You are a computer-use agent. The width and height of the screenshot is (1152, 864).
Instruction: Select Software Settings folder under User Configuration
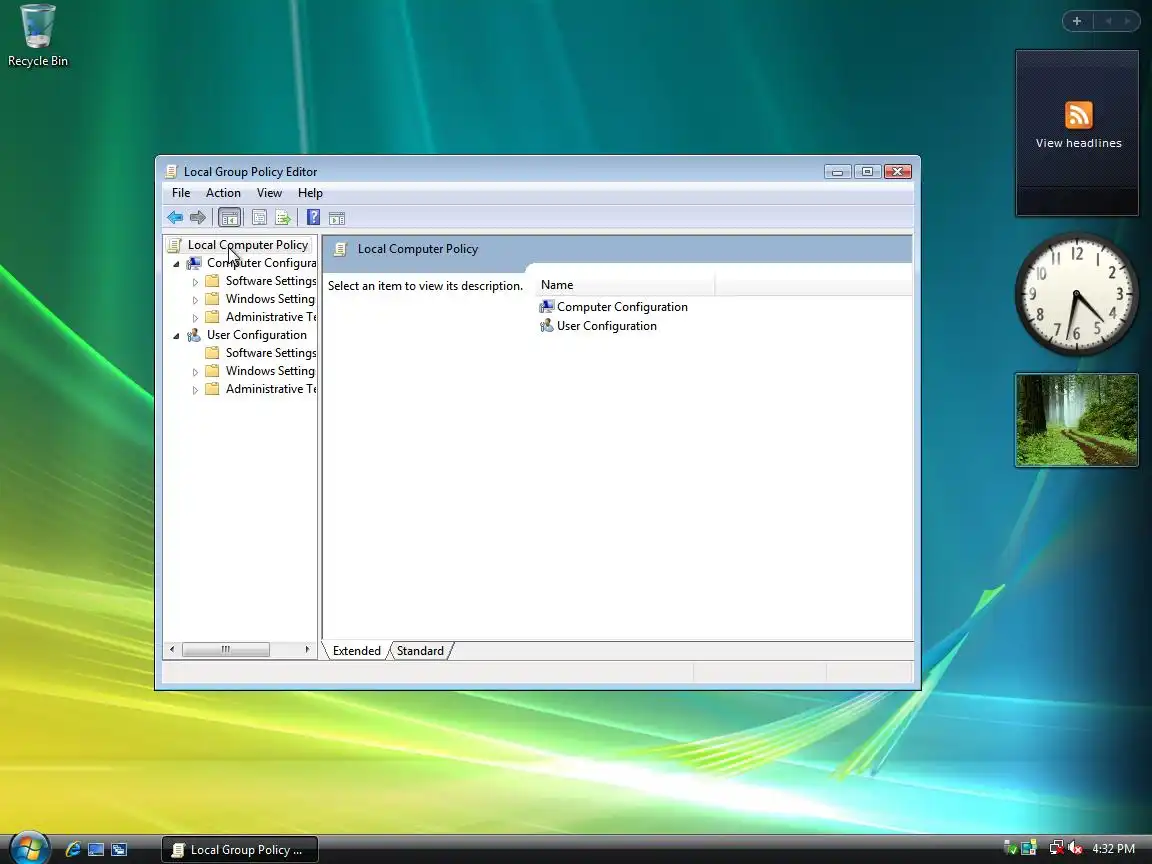(270, 353)
